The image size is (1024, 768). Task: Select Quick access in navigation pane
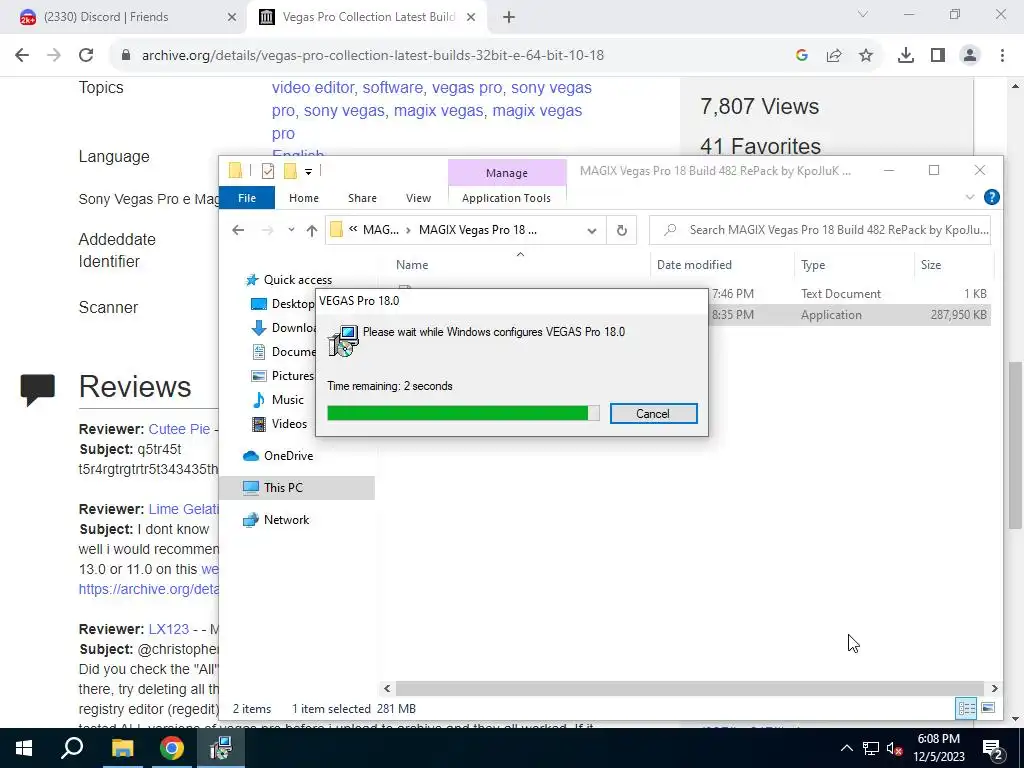tap(297, 280)
